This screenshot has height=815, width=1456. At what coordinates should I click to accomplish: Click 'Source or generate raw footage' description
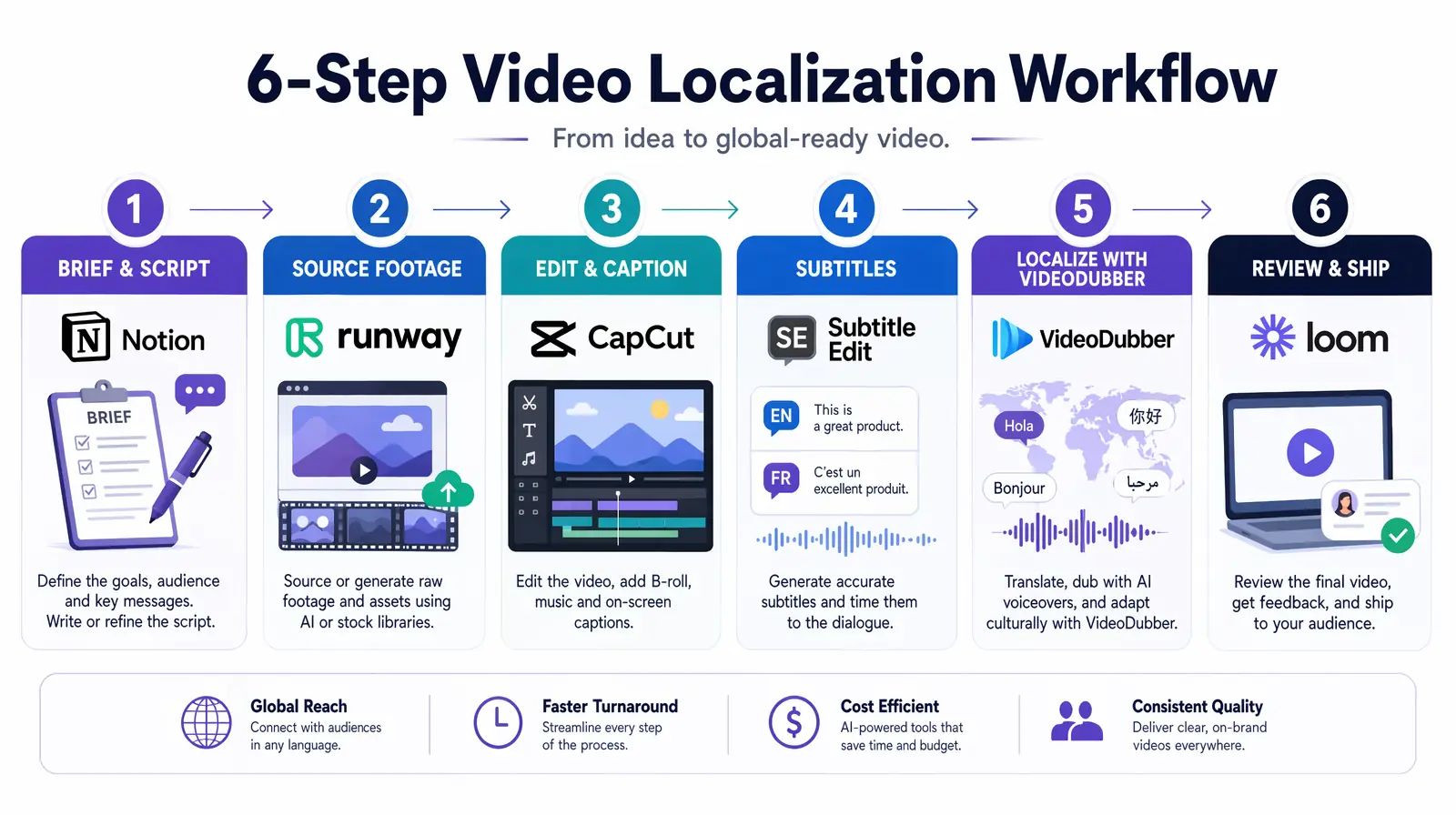pyautogui.click(x=367, y=601)
